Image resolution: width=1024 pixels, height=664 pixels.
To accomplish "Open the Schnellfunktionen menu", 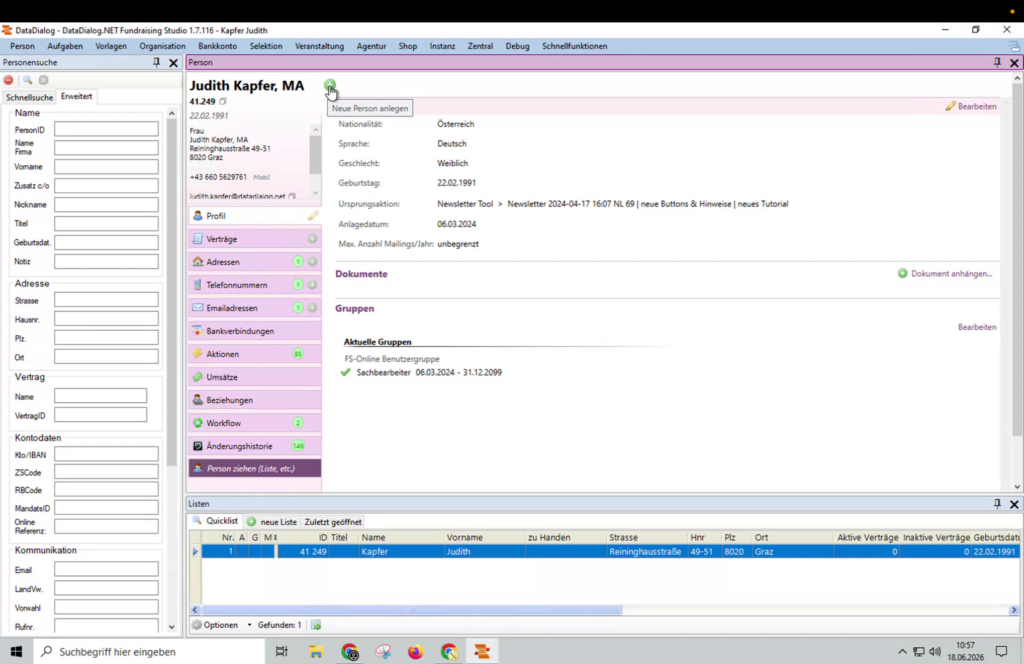I will click(575, 46).
